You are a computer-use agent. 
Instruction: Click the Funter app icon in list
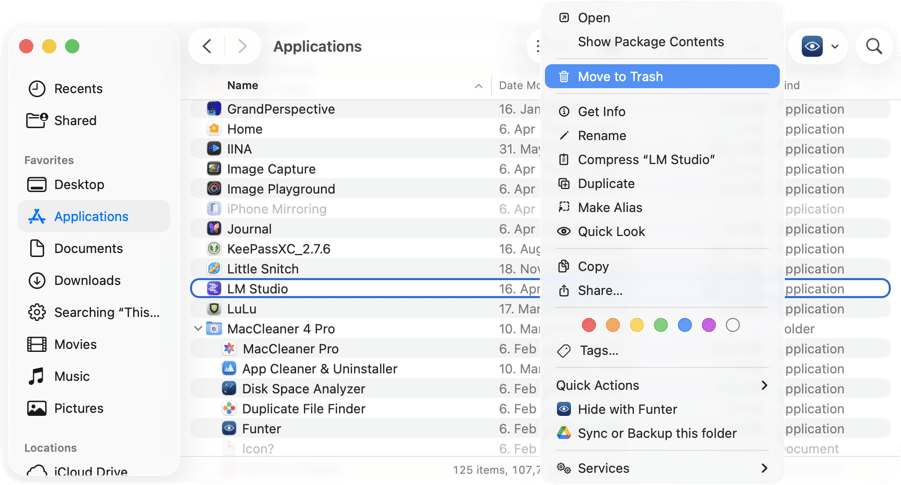pyautogui.click(x=229, y=428)
